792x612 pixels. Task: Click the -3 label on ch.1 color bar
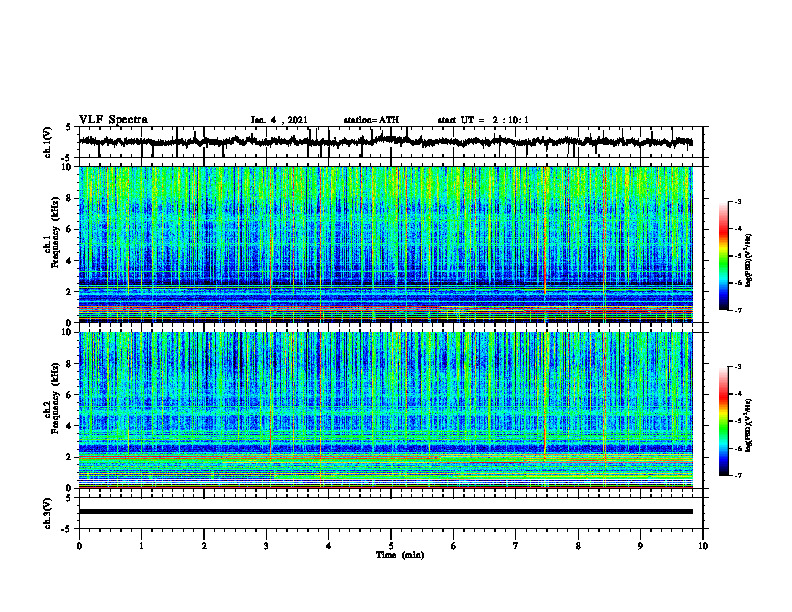pyautogui.click(x=737, y=201)
